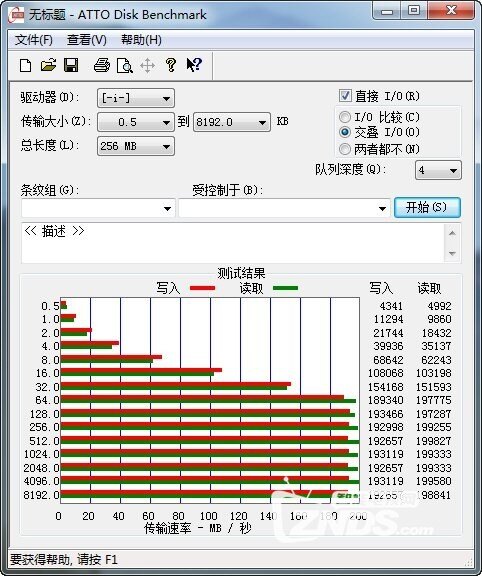Open the 帮助(H) menu
The image size is (482, 576).
click(141, 40)
